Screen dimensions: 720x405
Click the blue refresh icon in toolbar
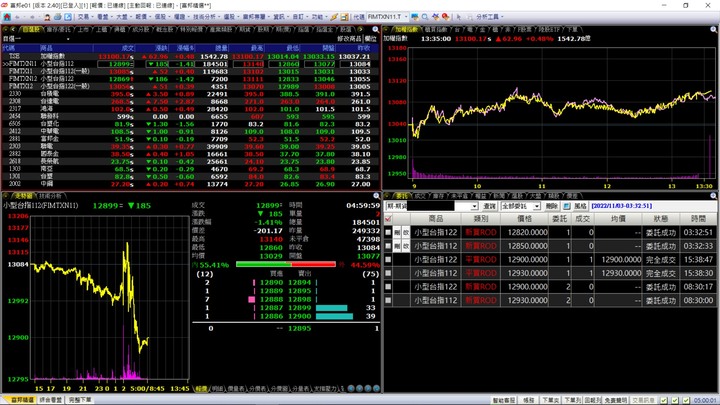coord(68,17)
